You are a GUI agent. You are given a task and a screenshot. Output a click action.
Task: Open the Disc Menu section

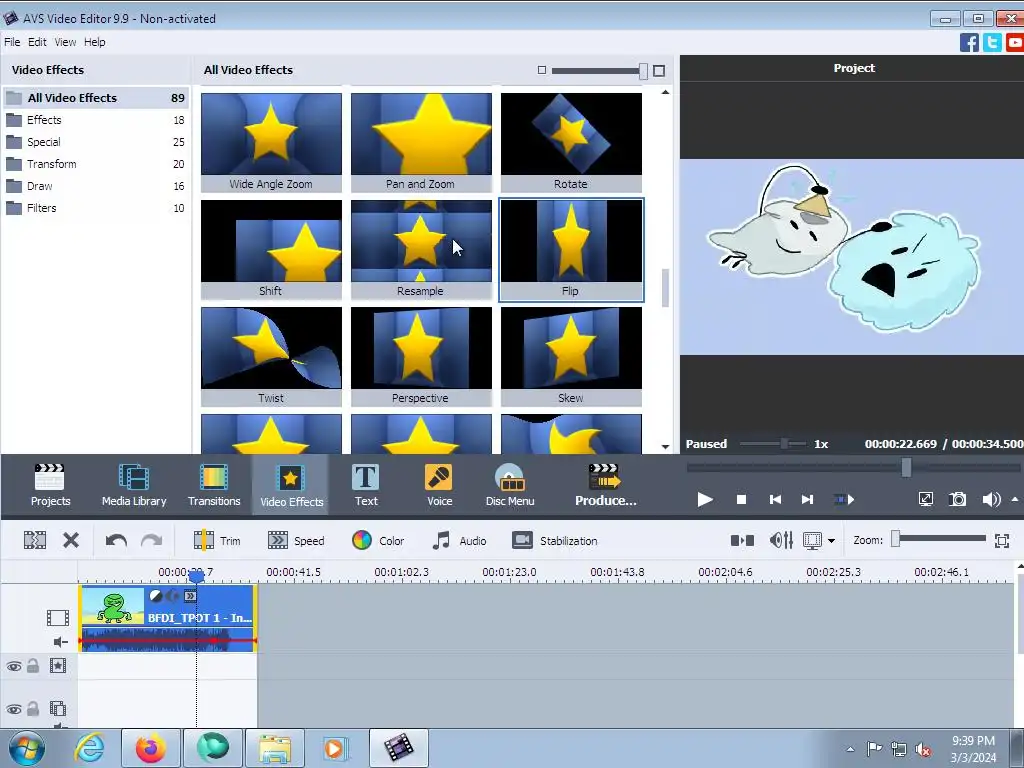(x=510, y=485)
